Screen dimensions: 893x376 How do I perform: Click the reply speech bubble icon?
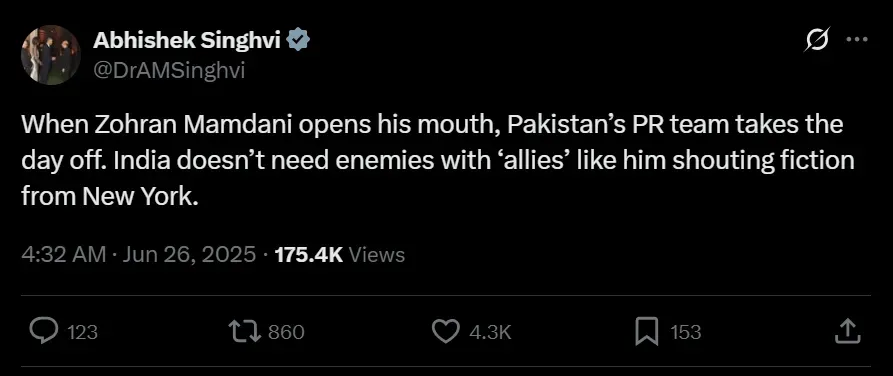click(43, 331)
